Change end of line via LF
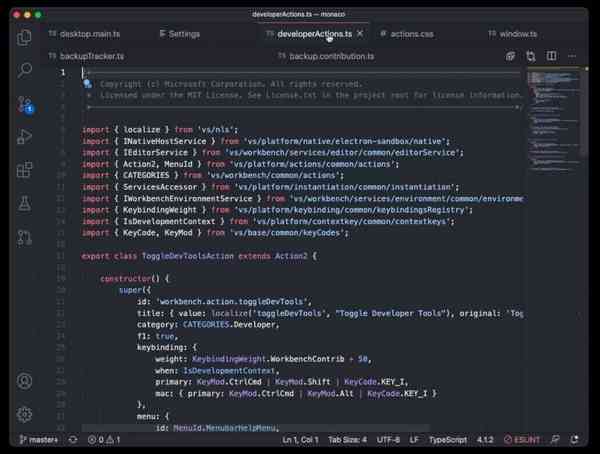Viewport: 600px width, 454px height. click(414, 440)
